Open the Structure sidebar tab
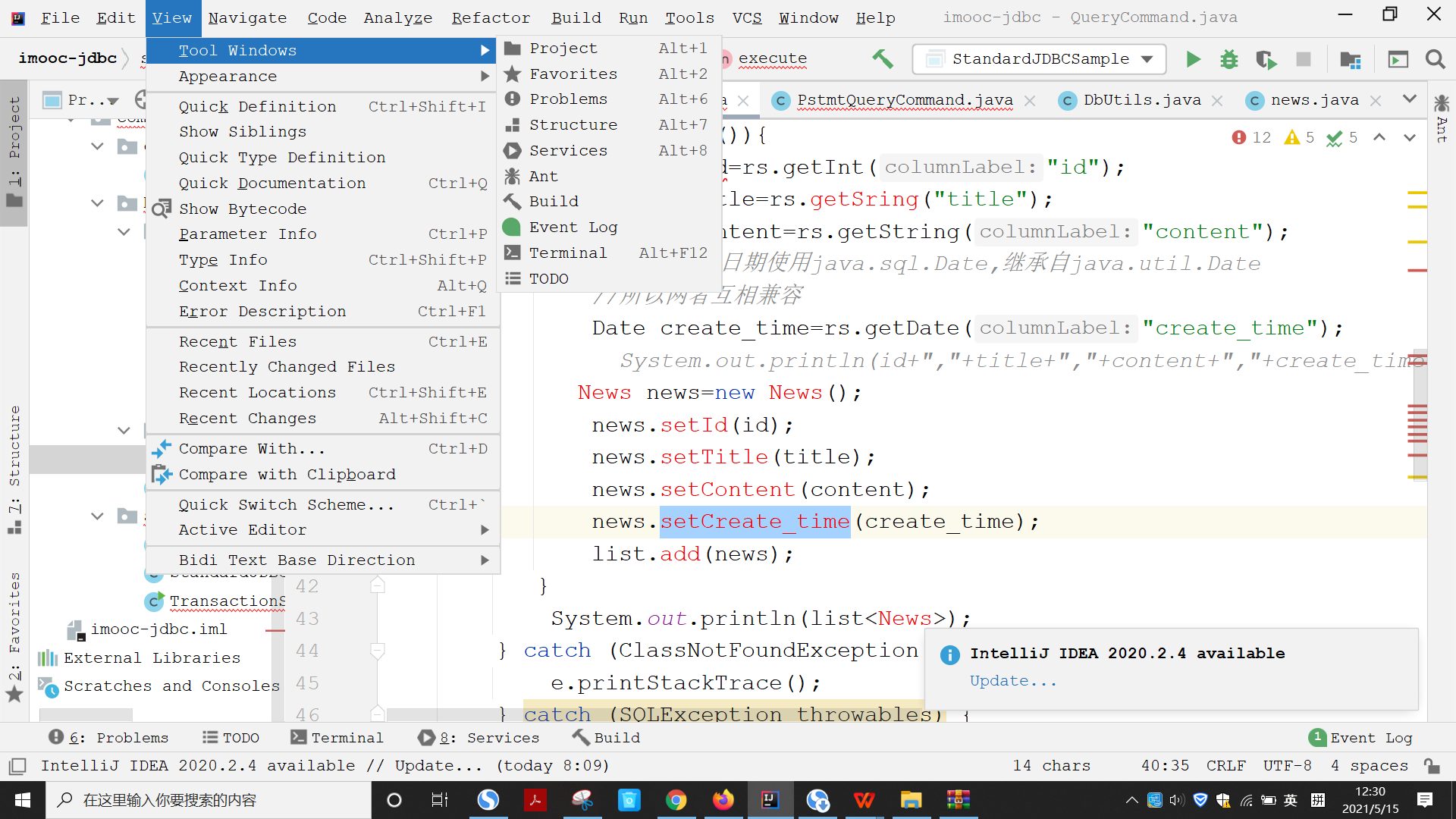1456x819 pixels. tap(14, 469)
